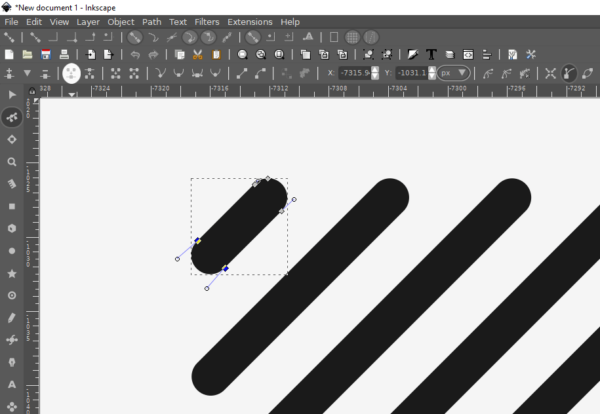The height and width of the screenshot is (414, 600).
Task: Toggle snap to smooth nodes
Action: [x=208, y=37]
